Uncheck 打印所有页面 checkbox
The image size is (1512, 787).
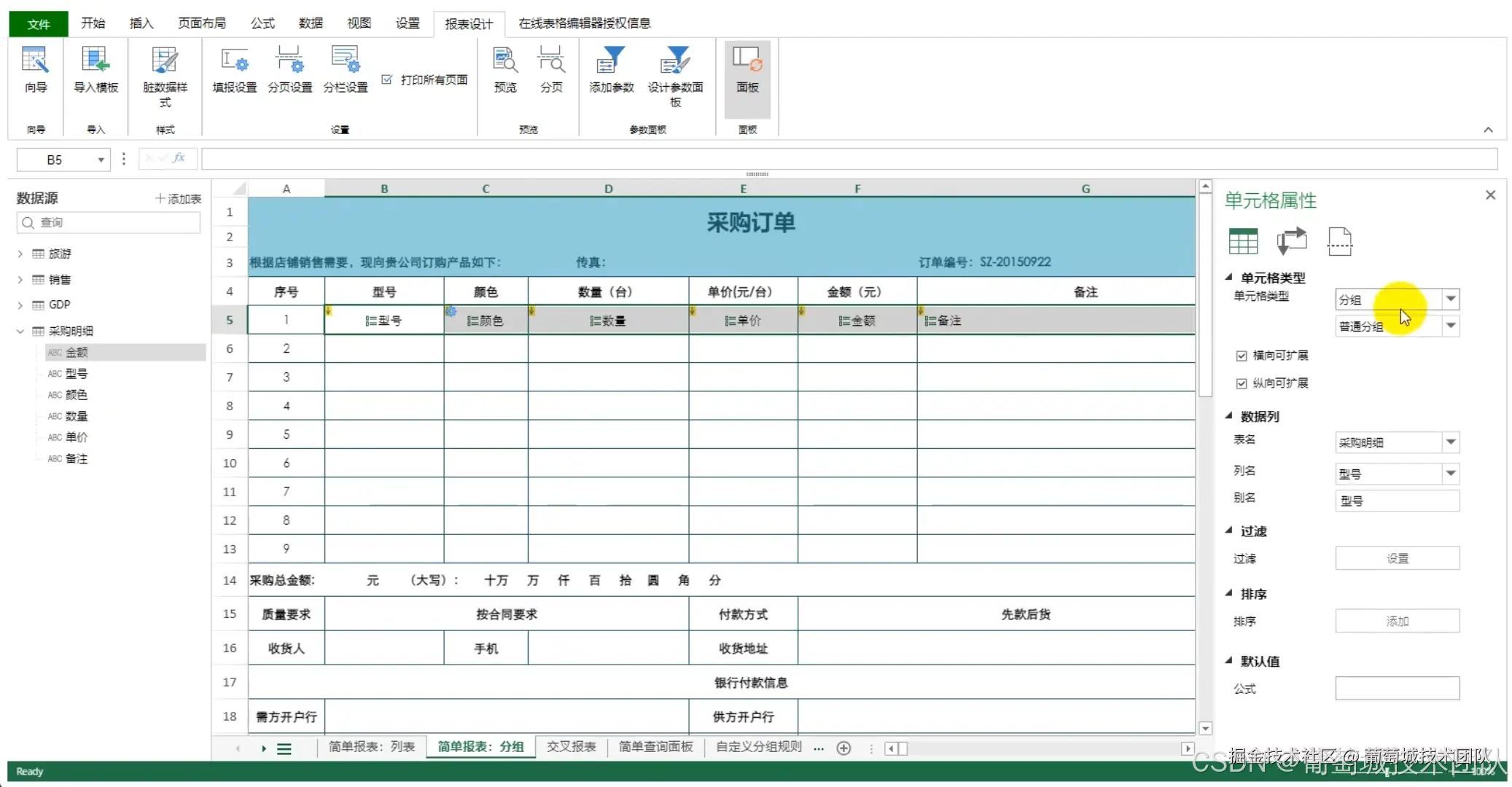[x=387, y=79]
